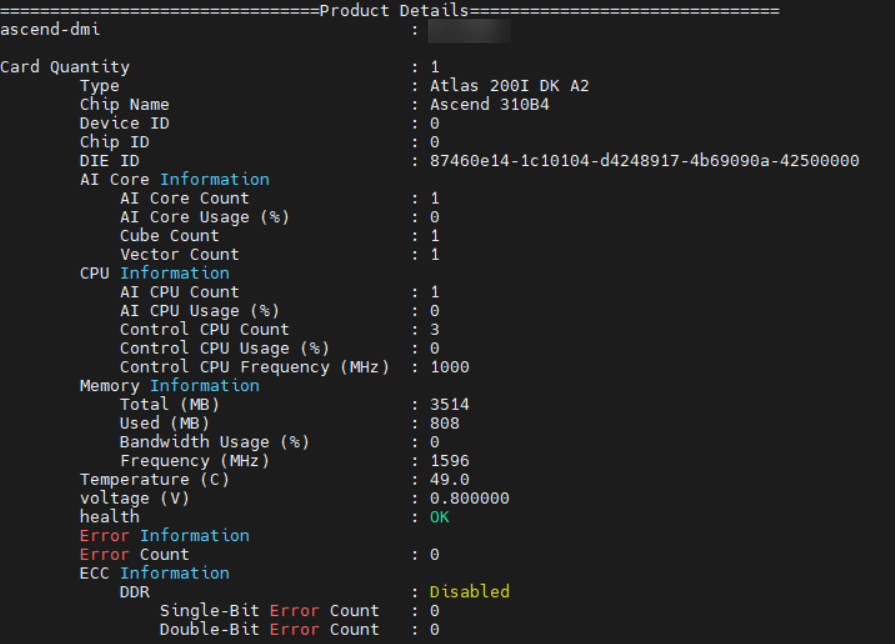Click the "Cube Count" label
The image size is (895, 644).
[170, 236]
